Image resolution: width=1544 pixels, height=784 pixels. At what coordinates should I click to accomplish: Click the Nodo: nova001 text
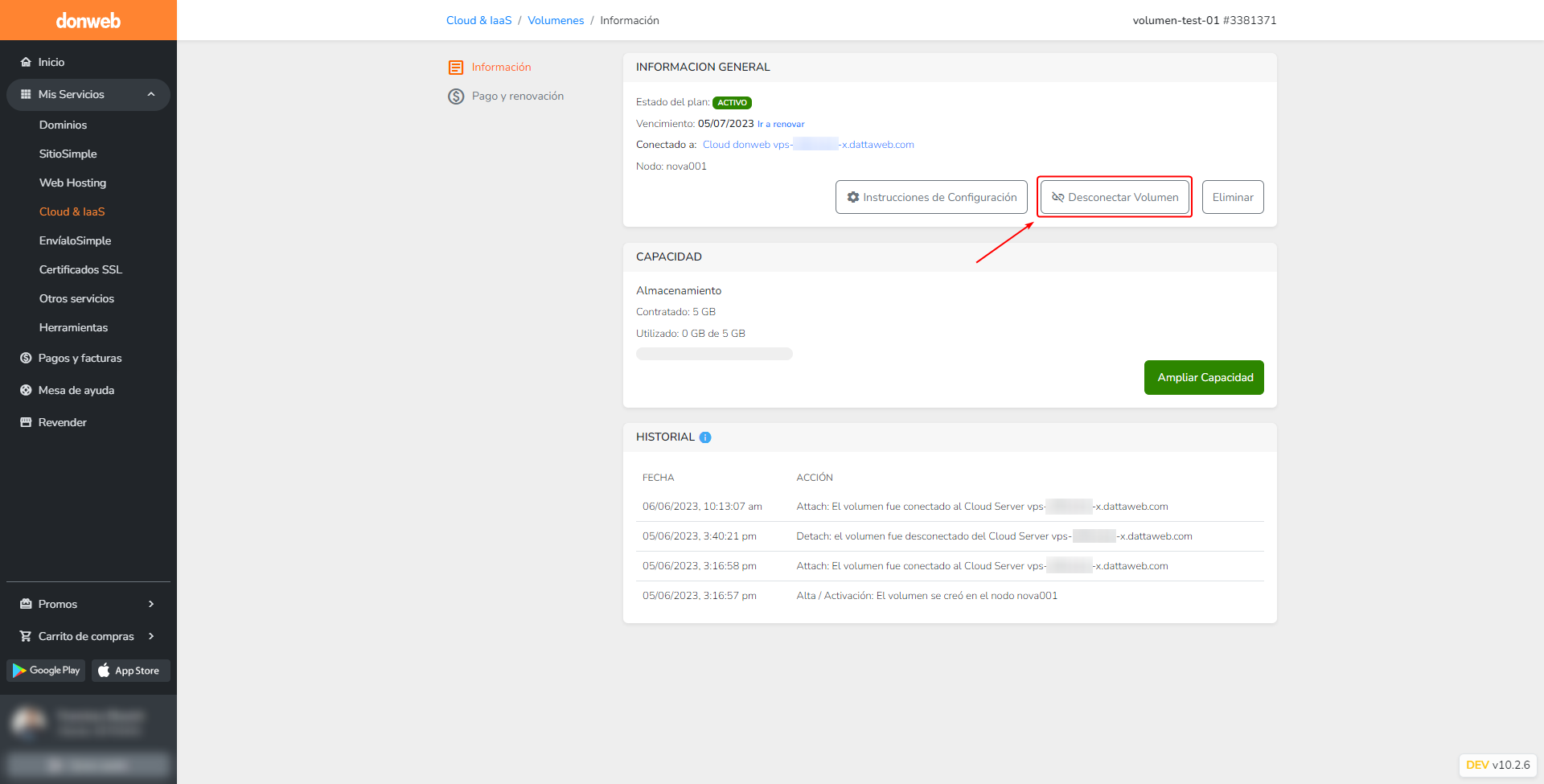click(x=671, y=166)
